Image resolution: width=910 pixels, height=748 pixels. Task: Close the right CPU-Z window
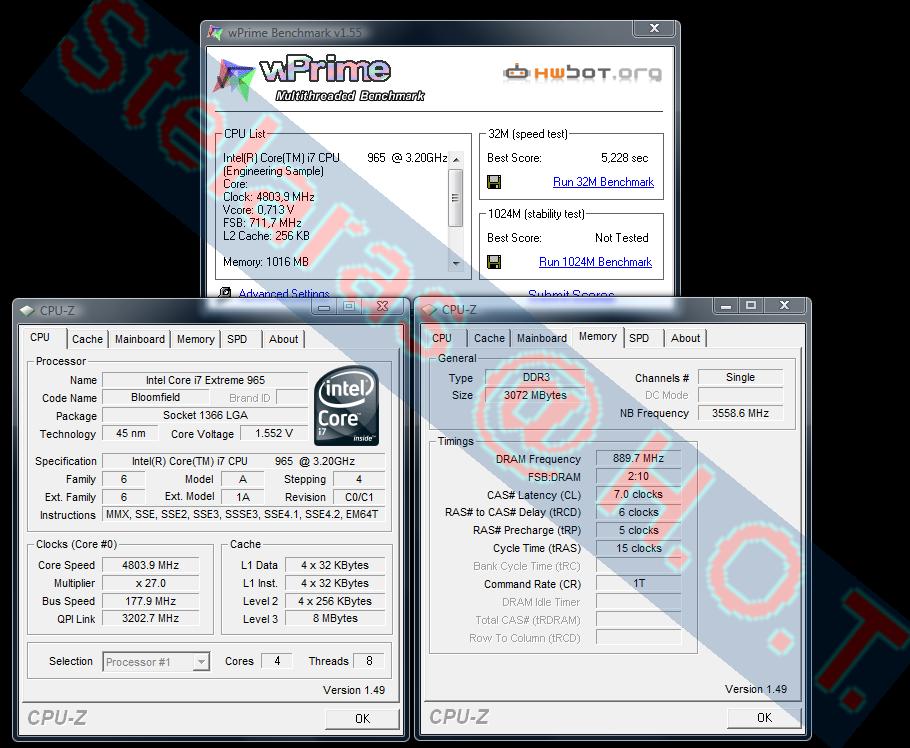784,305
